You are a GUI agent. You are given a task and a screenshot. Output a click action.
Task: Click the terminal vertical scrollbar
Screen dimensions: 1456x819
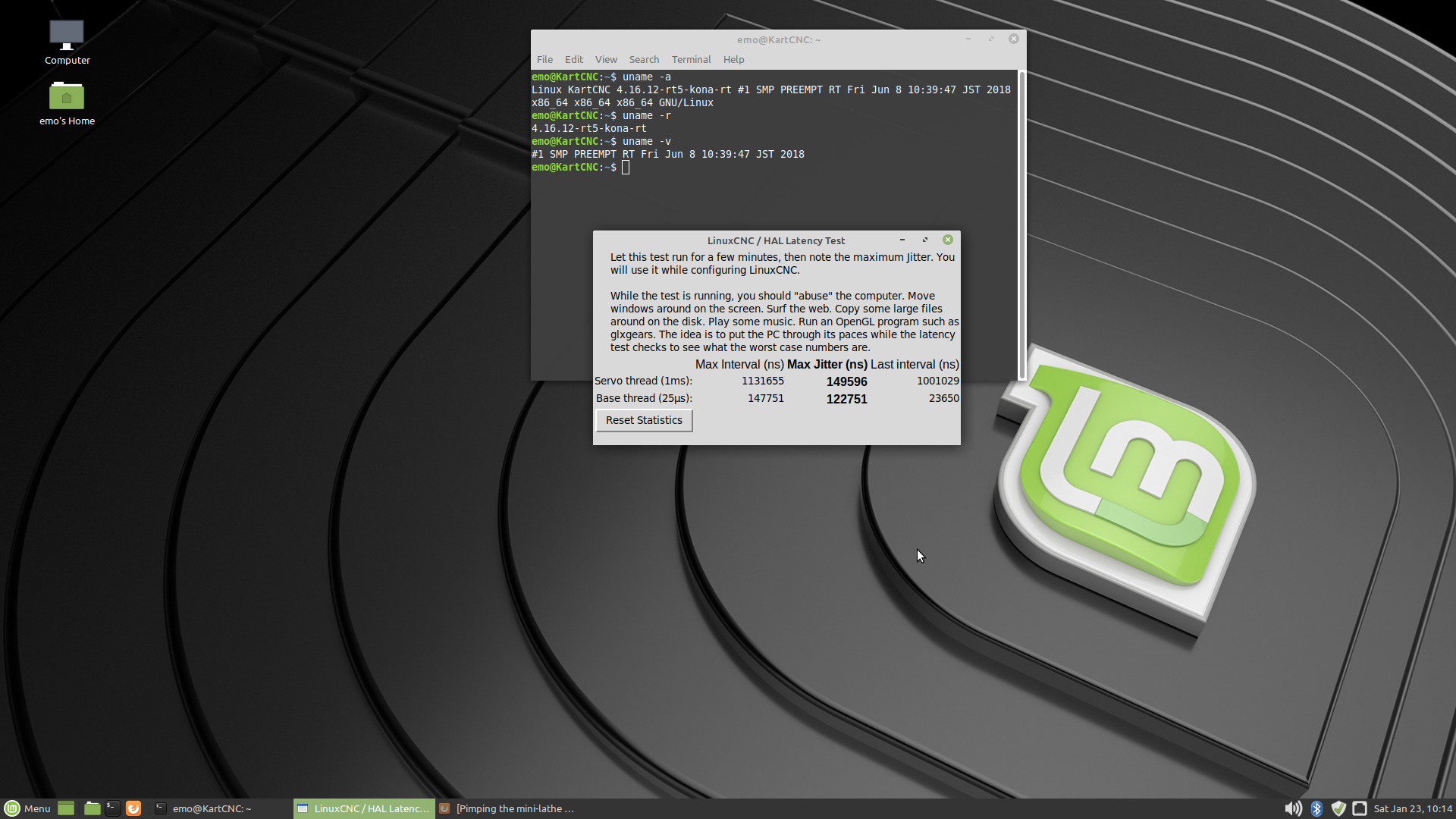[x=1021, y=225]
